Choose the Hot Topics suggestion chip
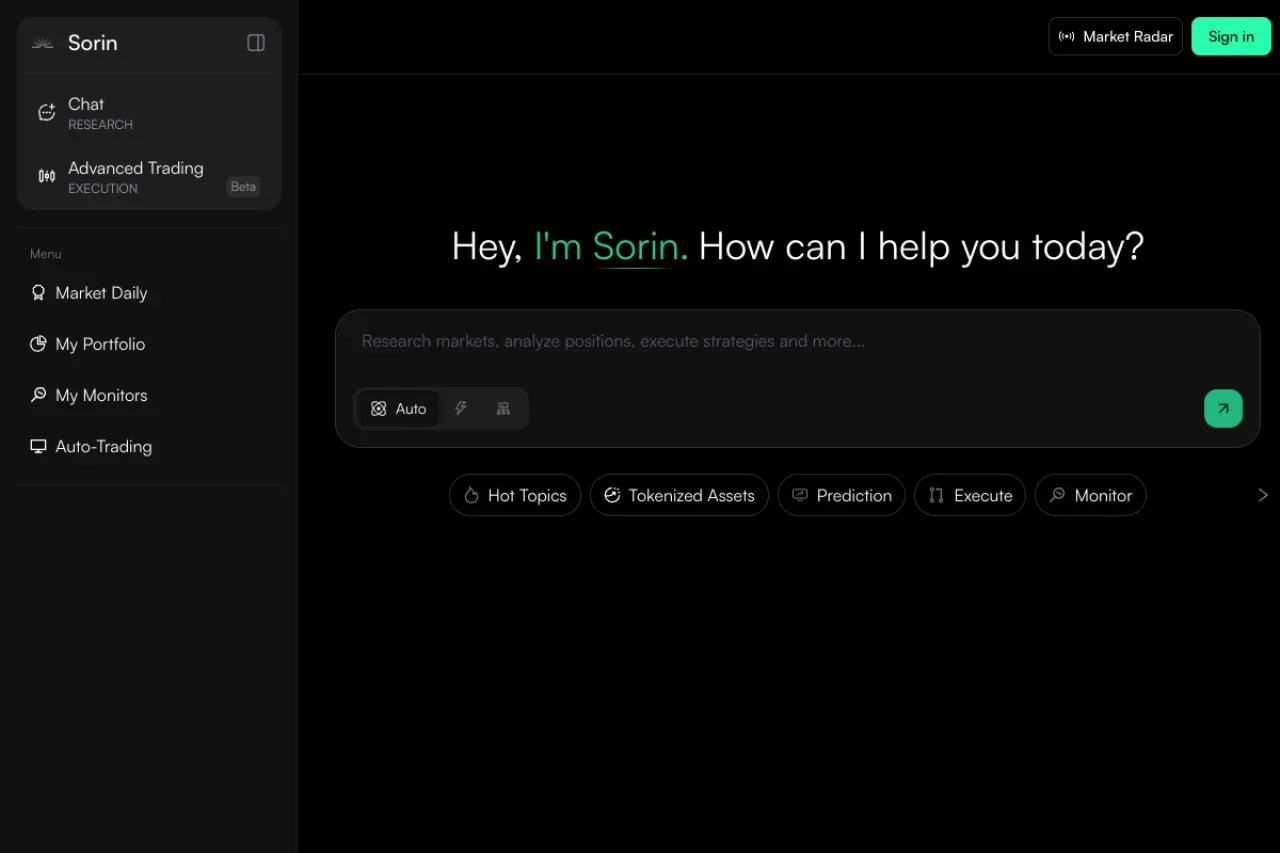 [x=515, y=495]
